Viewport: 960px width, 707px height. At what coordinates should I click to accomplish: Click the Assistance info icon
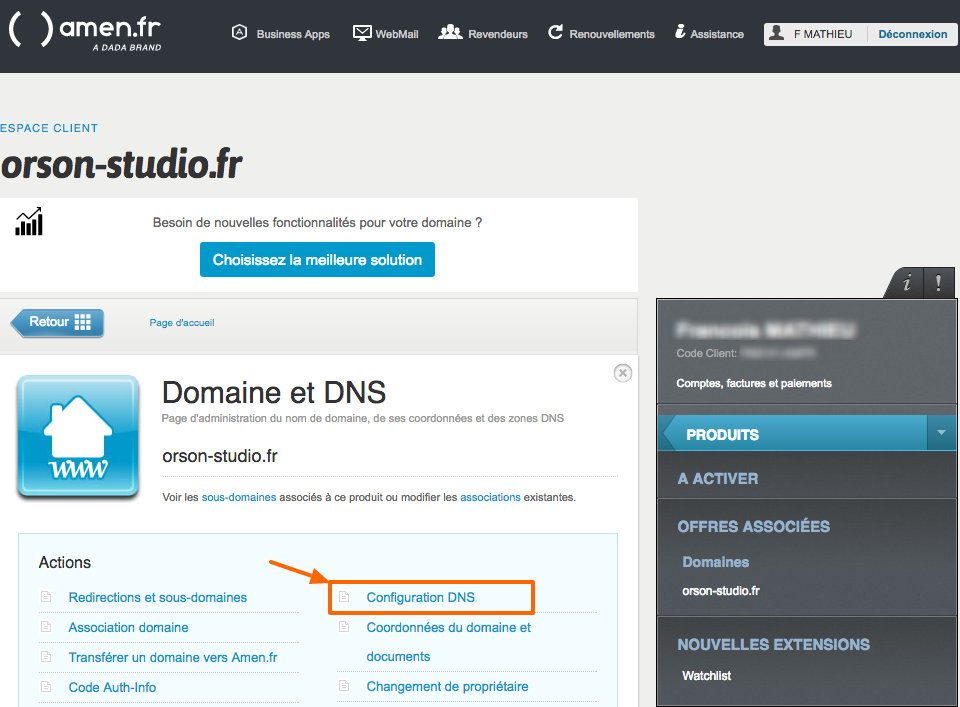(x=680, y=32)
